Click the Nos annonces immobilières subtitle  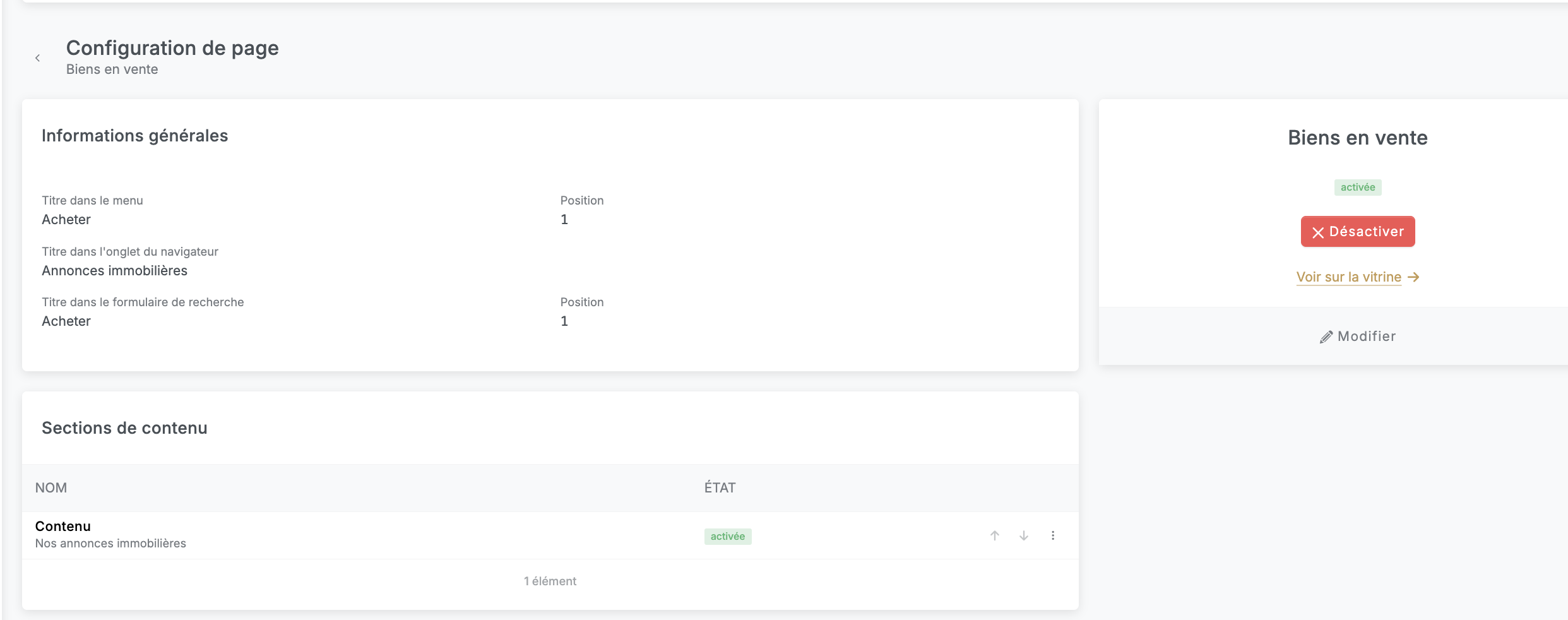point(110,544)
